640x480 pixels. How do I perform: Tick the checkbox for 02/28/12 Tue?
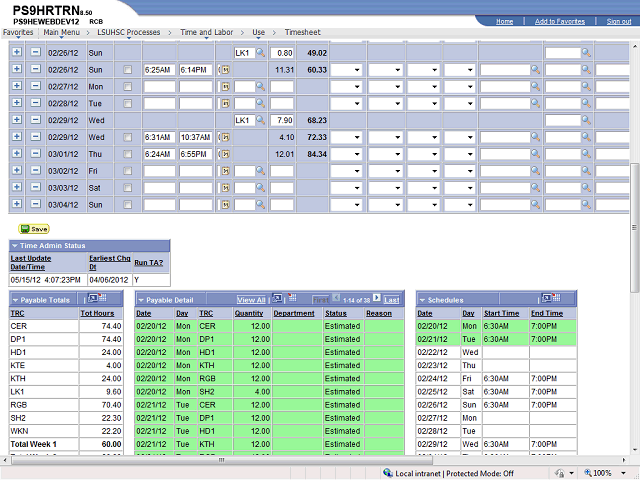[128, 103]
